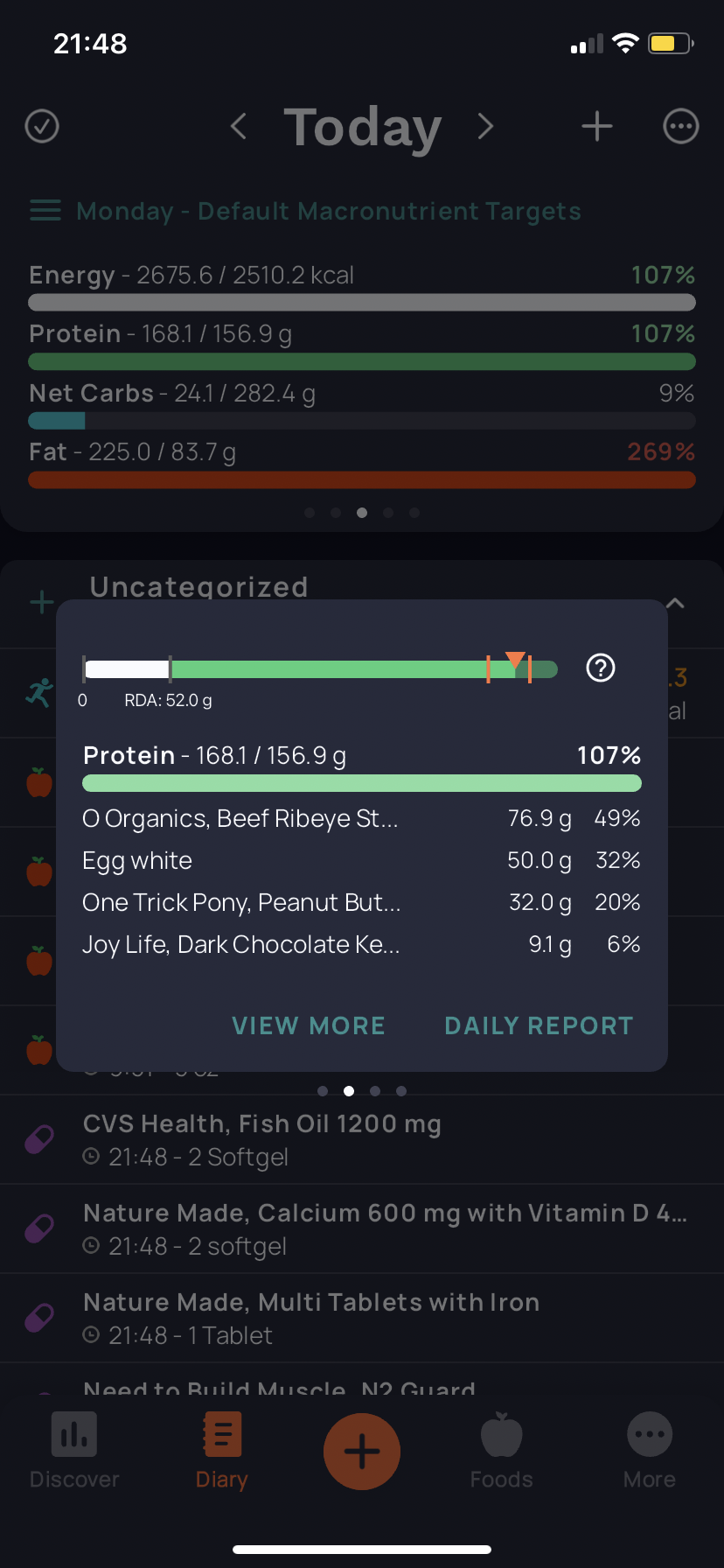The image size is (724, 1568).
Task: Switch to the Discover tab
Action: coord(74,1451)
